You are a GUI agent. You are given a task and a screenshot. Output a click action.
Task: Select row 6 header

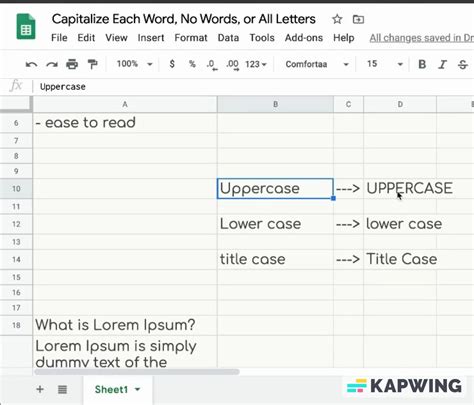[16, 123]
